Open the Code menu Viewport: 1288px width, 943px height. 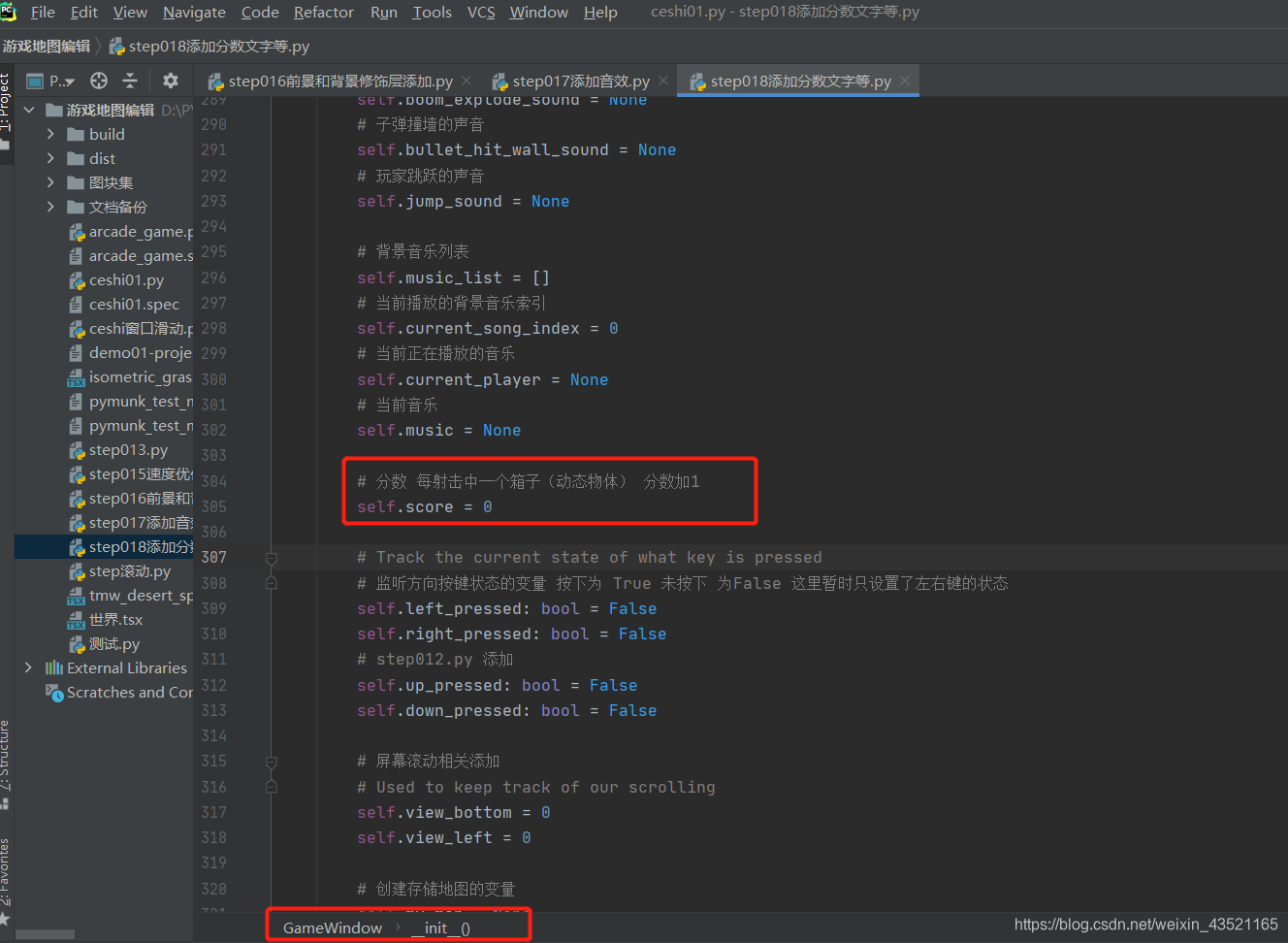260,13
